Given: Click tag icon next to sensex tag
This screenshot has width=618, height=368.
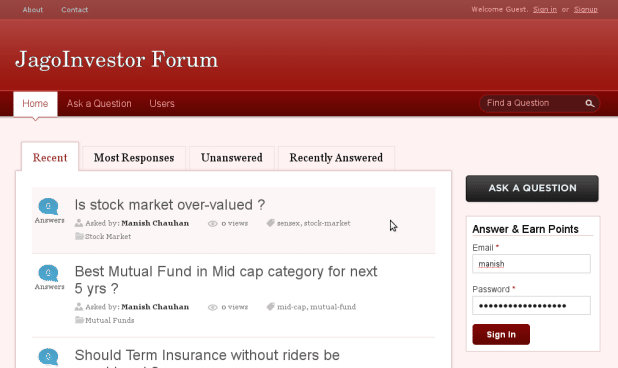Looking at the screenshot, I should [x=270, y=223].
